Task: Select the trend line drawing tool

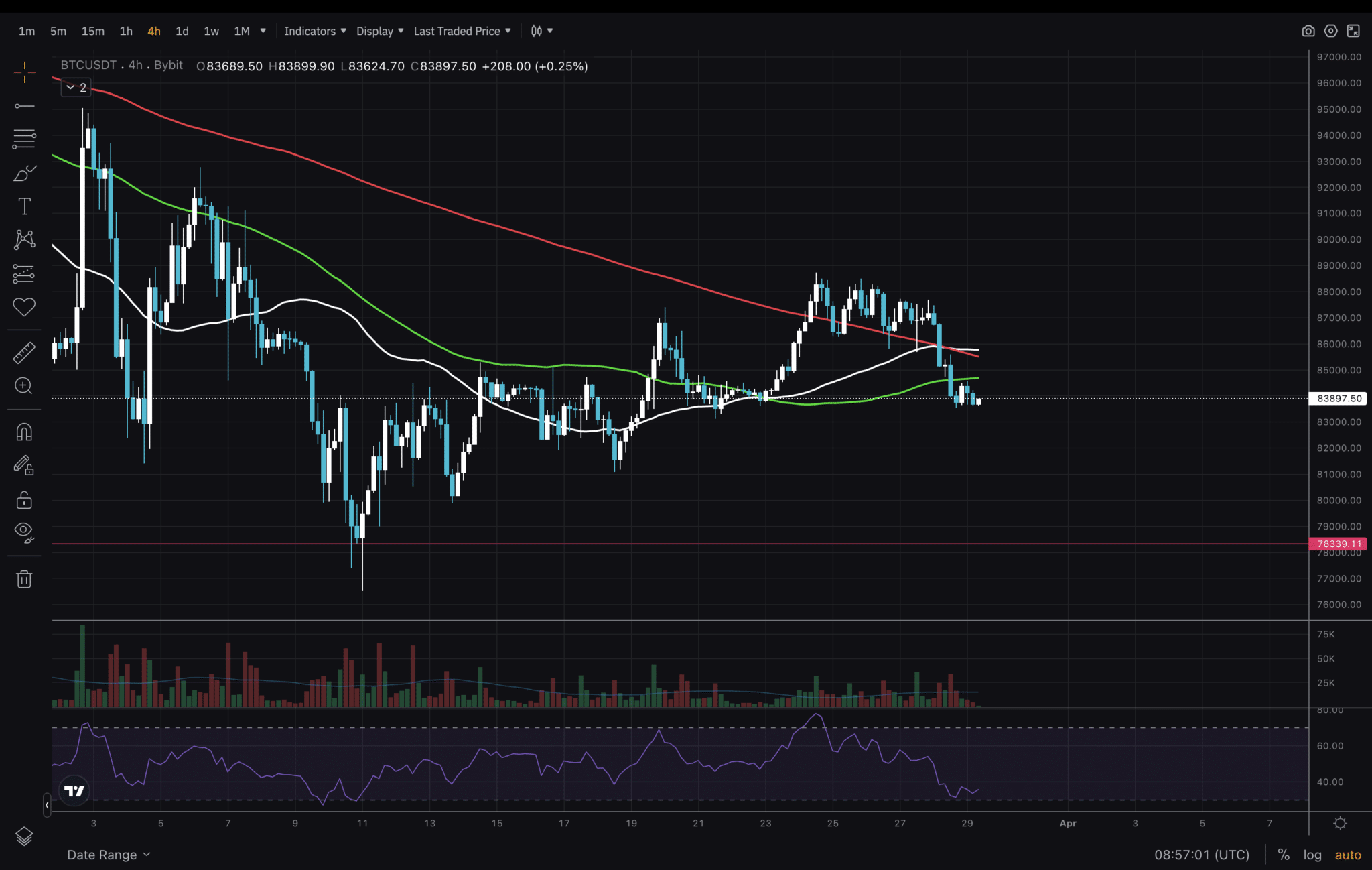Action: [x=24, y=106]
